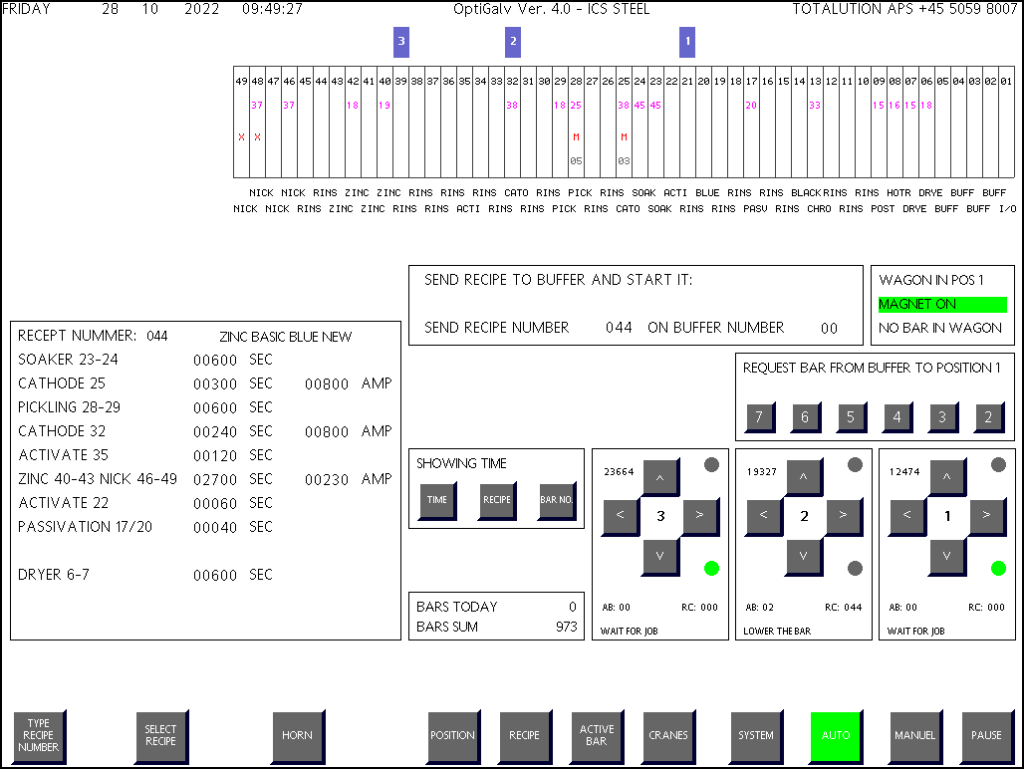Show BAR NO. in the showing time panel
Screen dimensions: 1024x769
(x=557, y=501)
